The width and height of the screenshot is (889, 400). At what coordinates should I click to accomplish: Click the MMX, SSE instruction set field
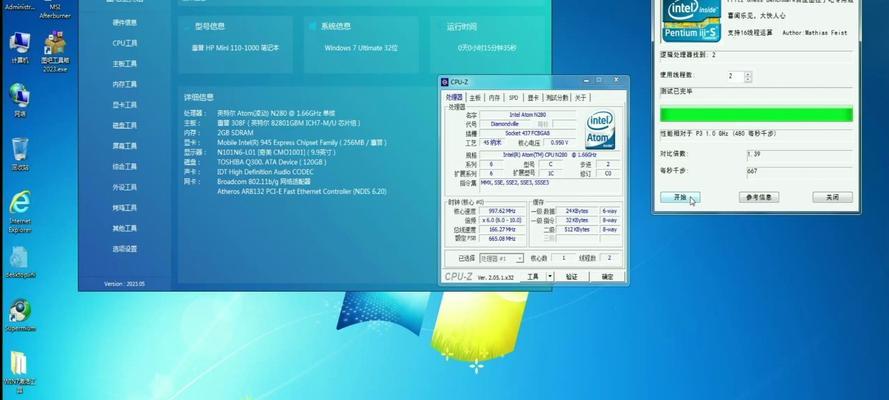pos(549,185)
